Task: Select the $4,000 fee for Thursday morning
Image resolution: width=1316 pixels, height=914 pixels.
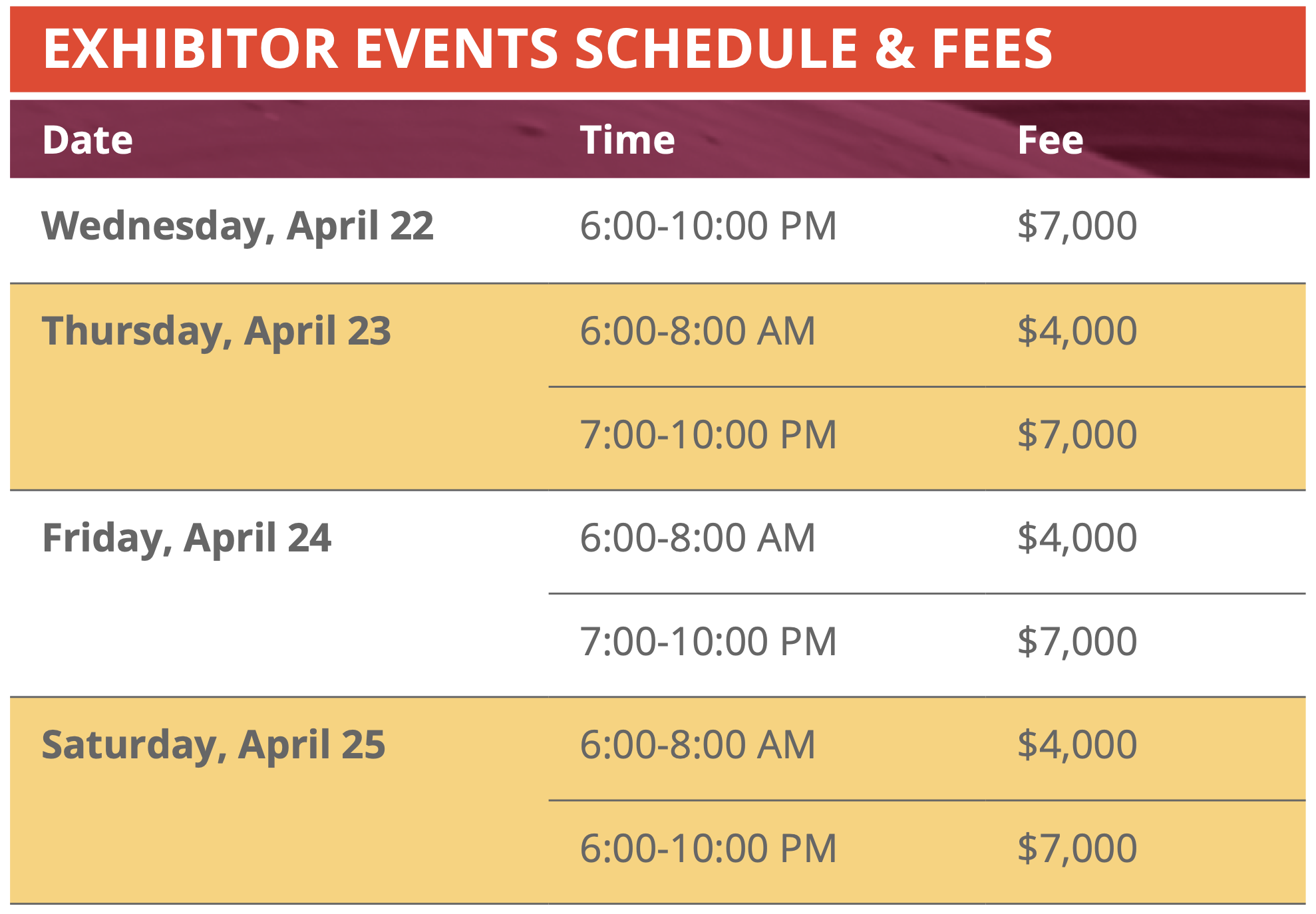Action: point(1076,331)
